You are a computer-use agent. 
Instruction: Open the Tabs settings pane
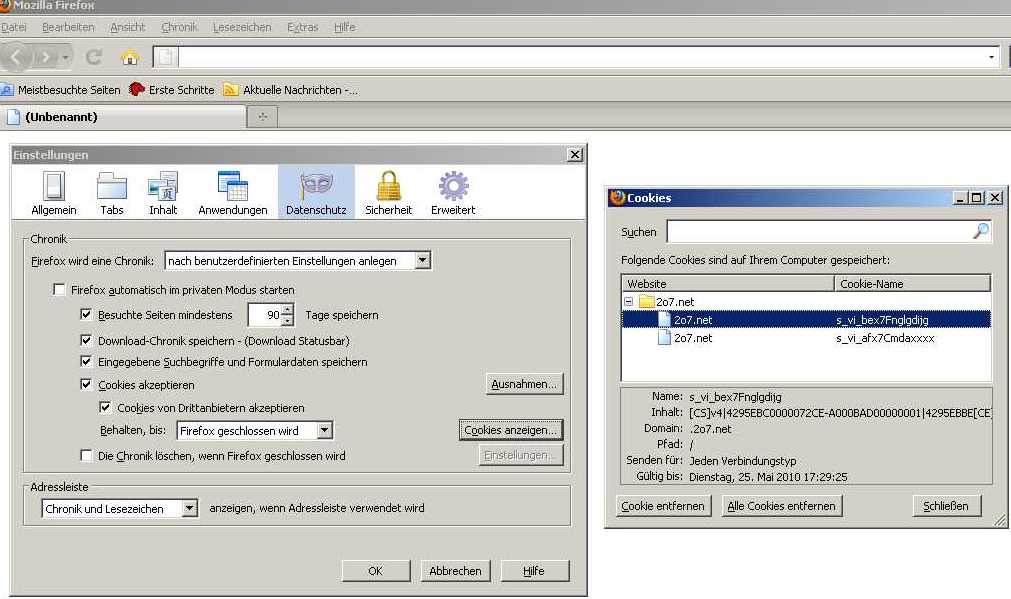[x=112, y=192]
